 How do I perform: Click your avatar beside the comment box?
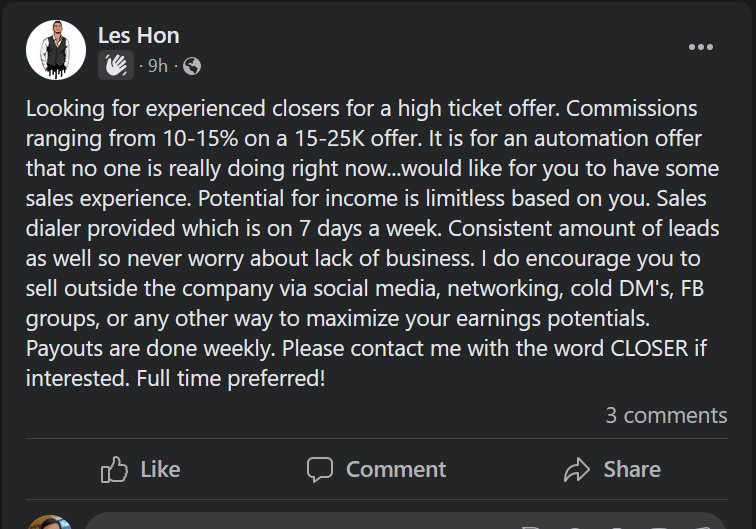tap(48, 522)
